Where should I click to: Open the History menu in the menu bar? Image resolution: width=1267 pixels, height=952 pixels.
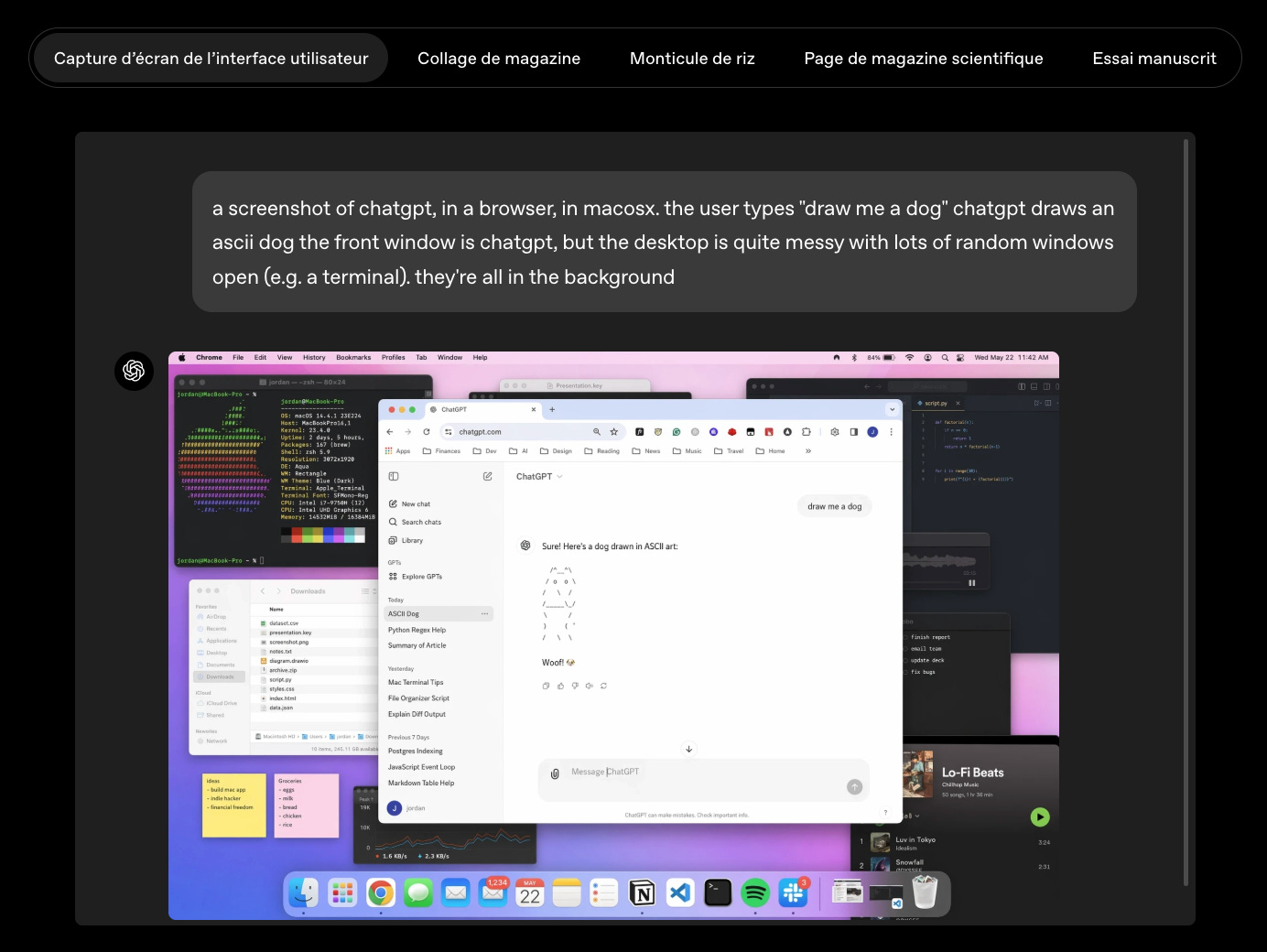click(314, 358)
